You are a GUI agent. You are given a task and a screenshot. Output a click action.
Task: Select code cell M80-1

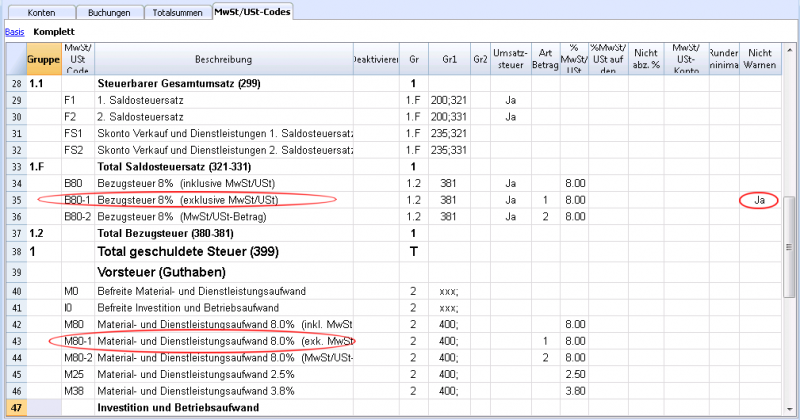click(x=78, y=341)
